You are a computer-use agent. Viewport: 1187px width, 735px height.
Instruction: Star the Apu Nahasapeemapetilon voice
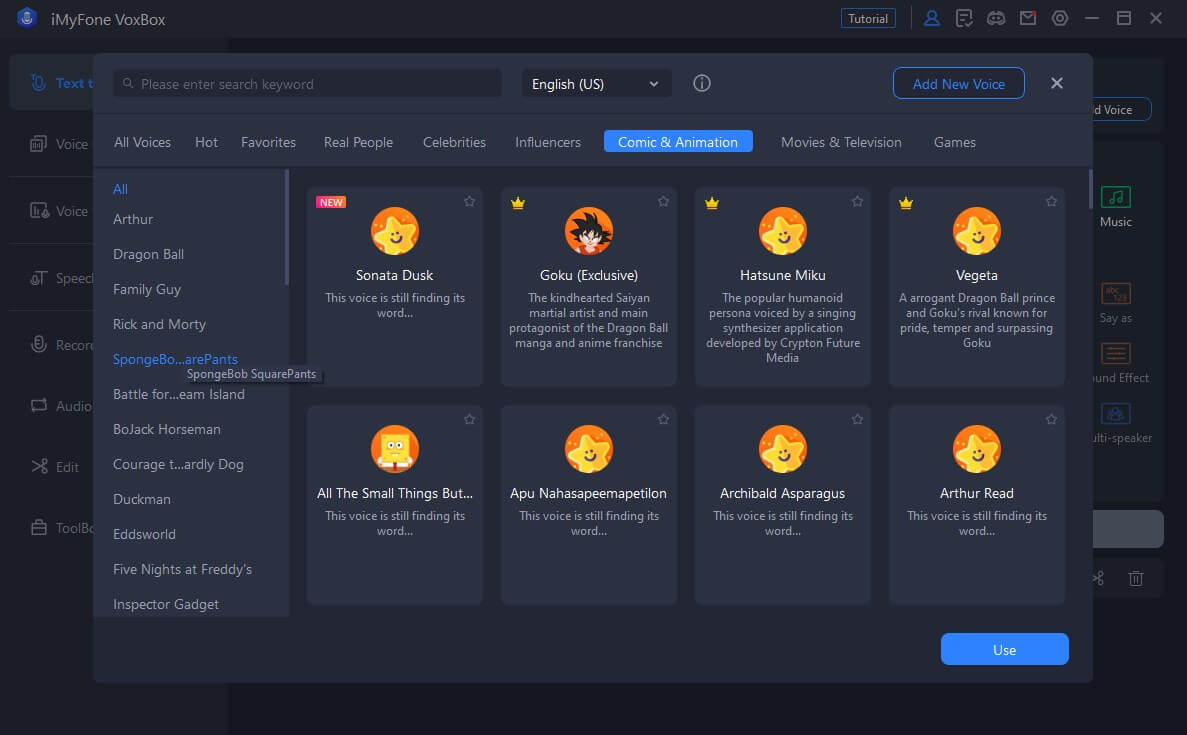[663, 419]
